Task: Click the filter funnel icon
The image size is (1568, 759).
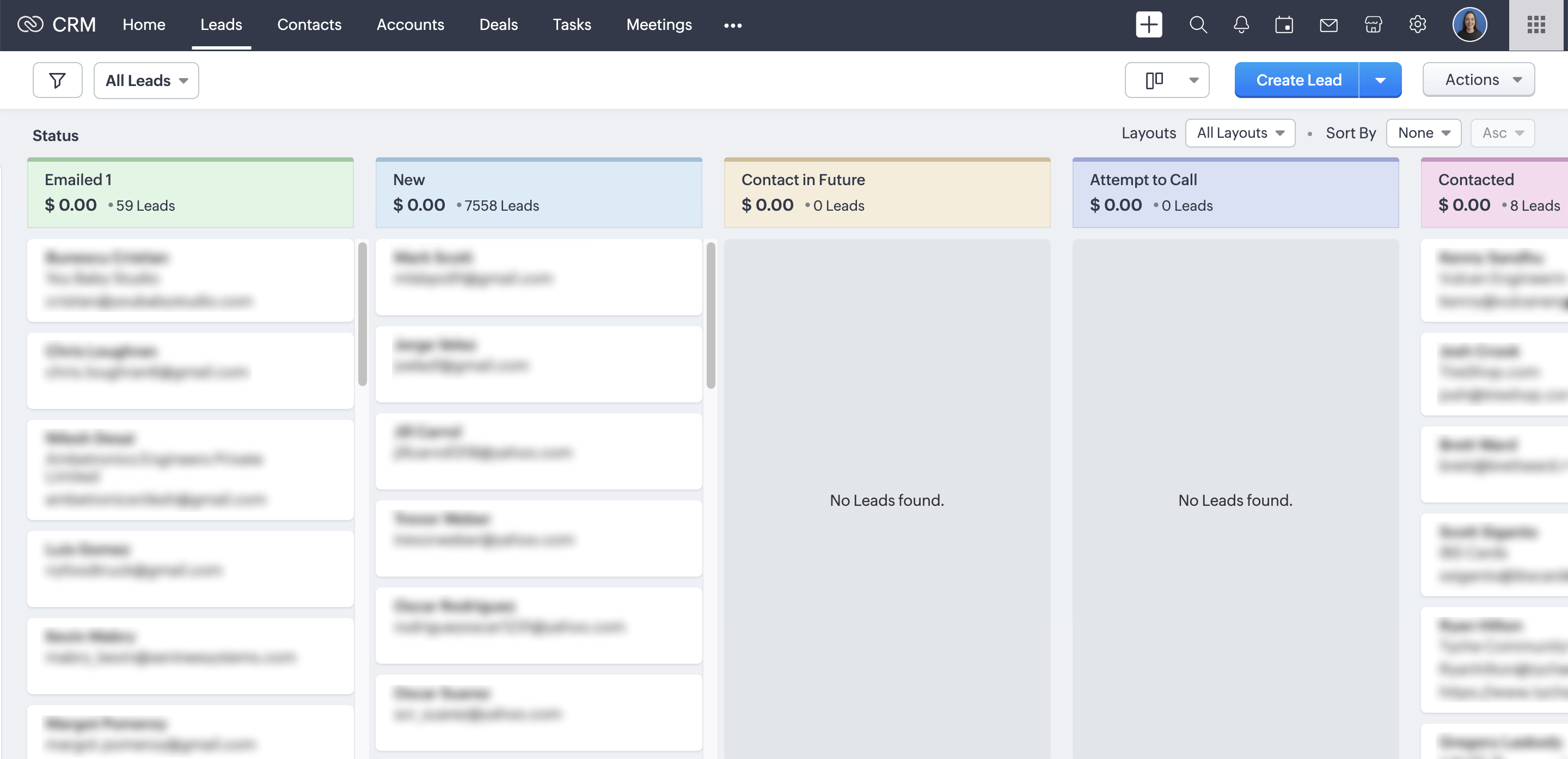Action: [x=57, y=81]
